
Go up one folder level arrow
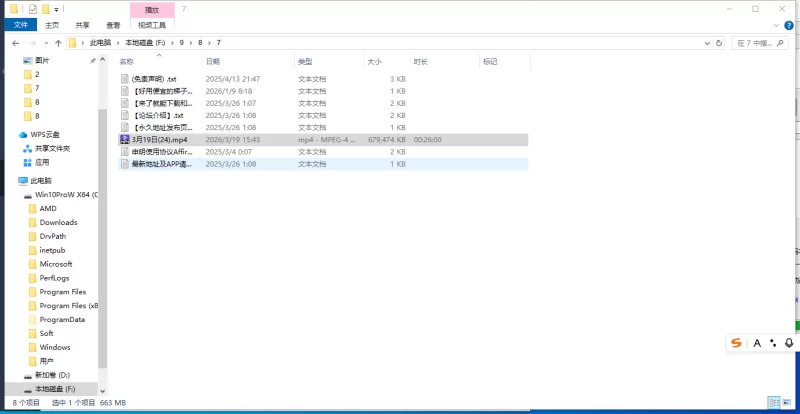point(58,43)
